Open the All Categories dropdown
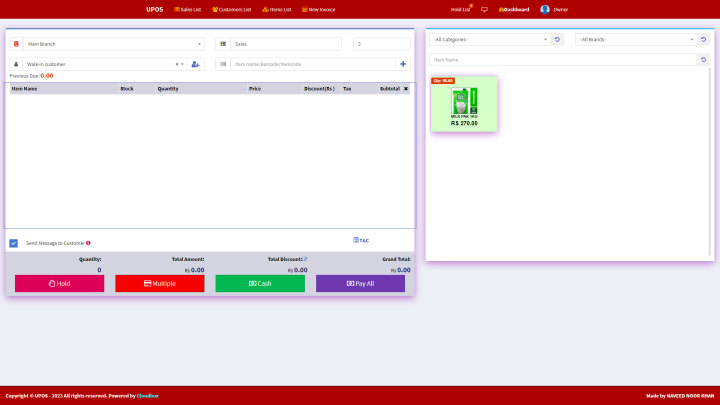This screenshot has width=720, height=405. [x=489, y=39]
